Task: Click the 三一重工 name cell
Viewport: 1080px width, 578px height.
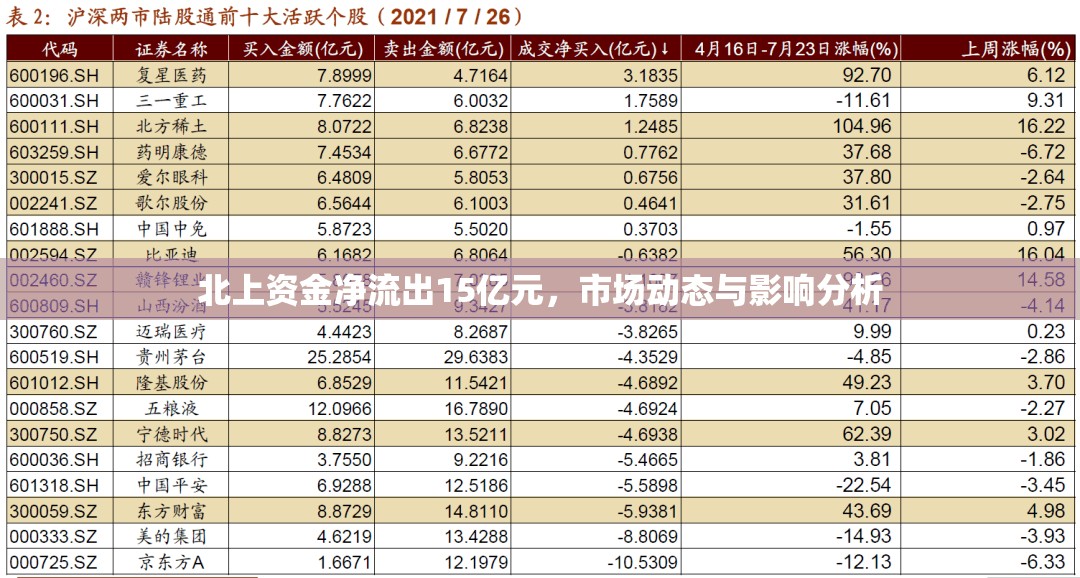Action: 171,101
